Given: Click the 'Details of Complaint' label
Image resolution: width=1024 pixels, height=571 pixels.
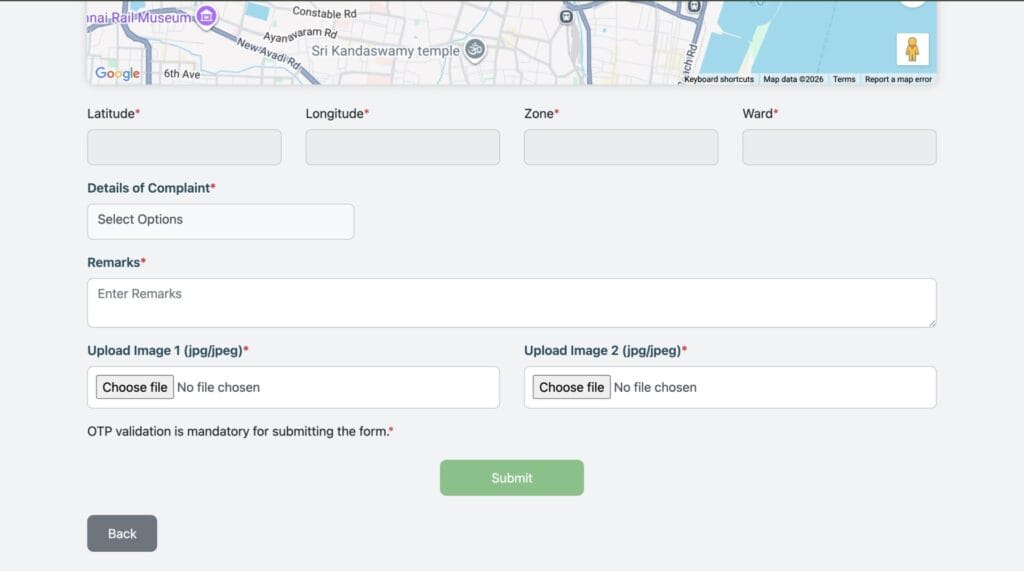Looking at the screenshot, I should (152, 188).
